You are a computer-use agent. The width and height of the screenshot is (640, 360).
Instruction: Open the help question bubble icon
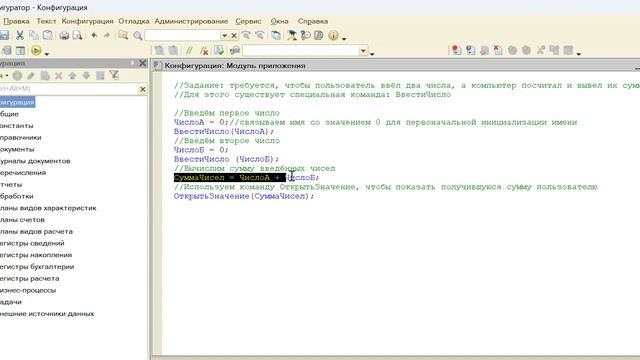pos(305,36)
